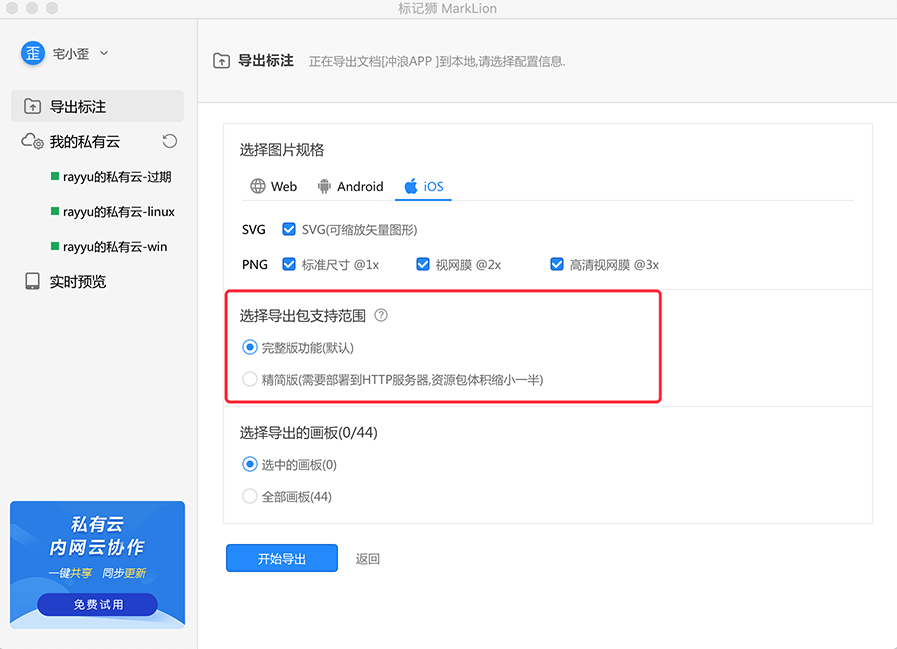The height and width of the screenshot is (649, 897).
Task: Click the help question mark icon
Action: (381, 316)
